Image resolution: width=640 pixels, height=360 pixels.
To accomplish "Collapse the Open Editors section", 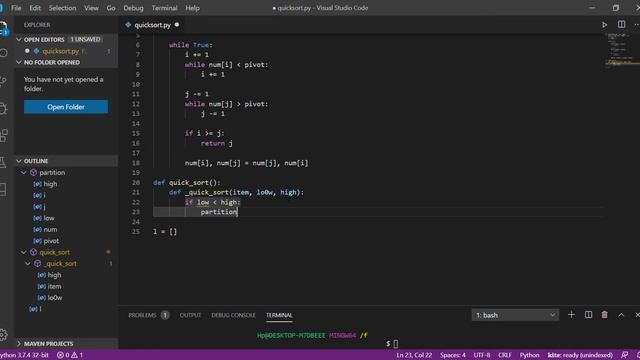I will (x=19, y=39).
